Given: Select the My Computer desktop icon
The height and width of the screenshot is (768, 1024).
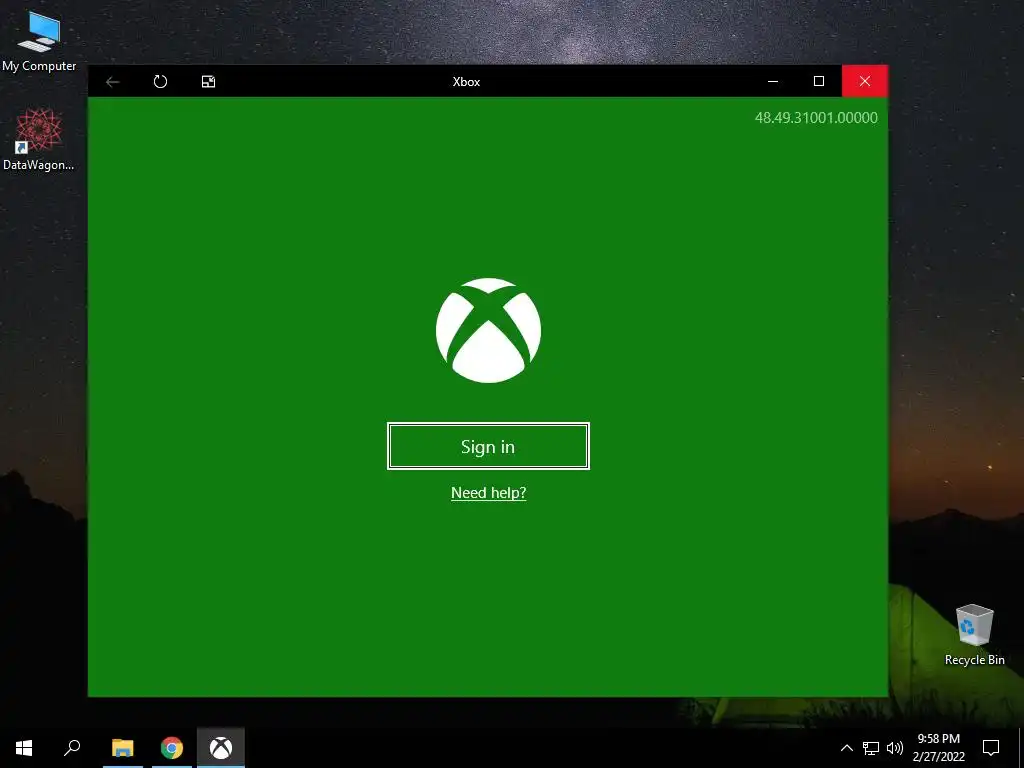Looking at the screenshot, I should [x=39, y=41].
